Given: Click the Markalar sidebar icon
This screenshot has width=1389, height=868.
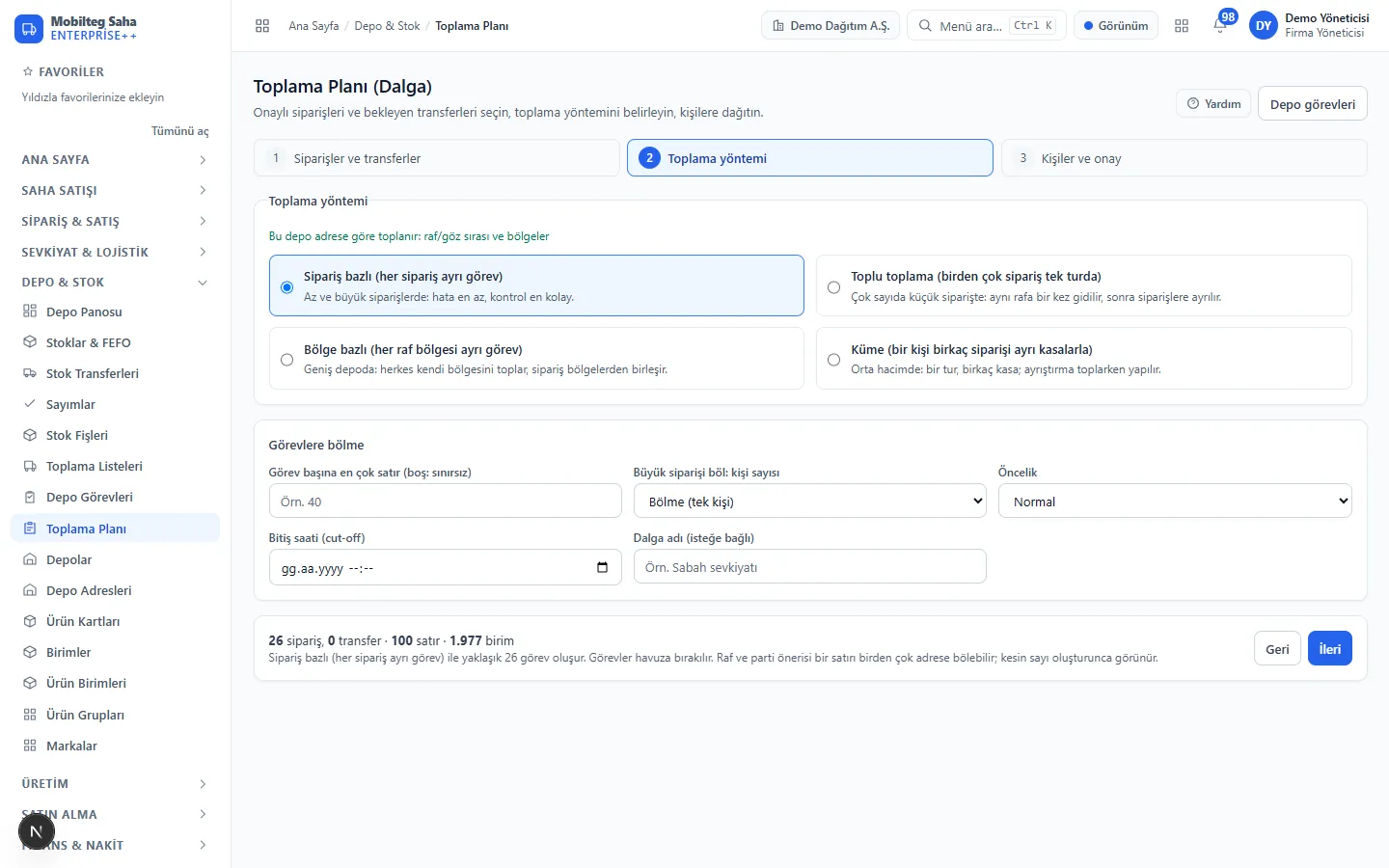Looking at the screenshot, I should (30, 746).
